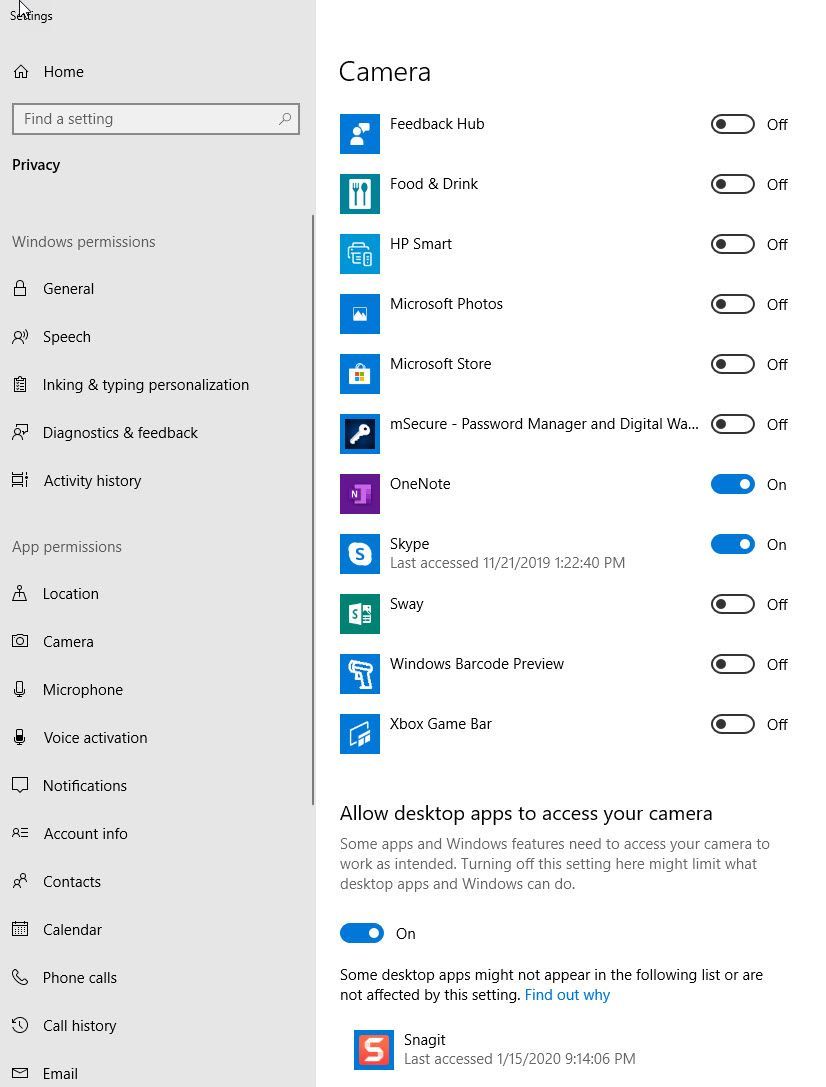
Task: Enable camera access for Sway
Action: click(x=732, y=604)
